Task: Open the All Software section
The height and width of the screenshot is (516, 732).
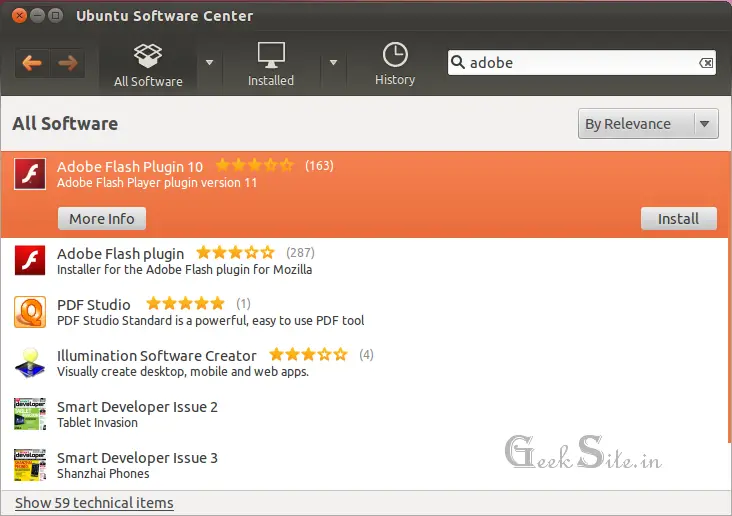Action: coord(148,65)
